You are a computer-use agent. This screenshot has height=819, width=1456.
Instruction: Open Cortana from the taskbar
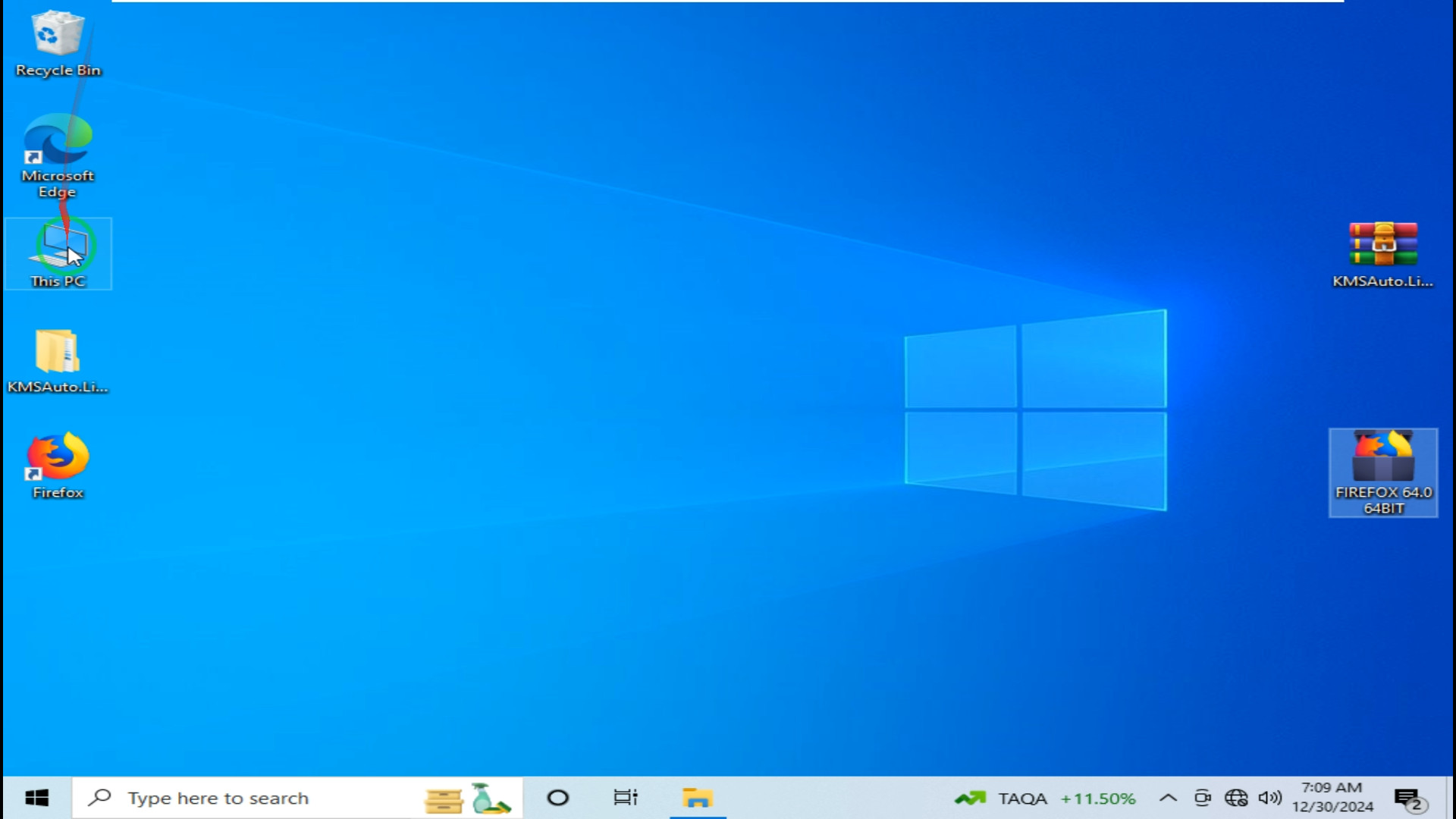pos(557,798)
